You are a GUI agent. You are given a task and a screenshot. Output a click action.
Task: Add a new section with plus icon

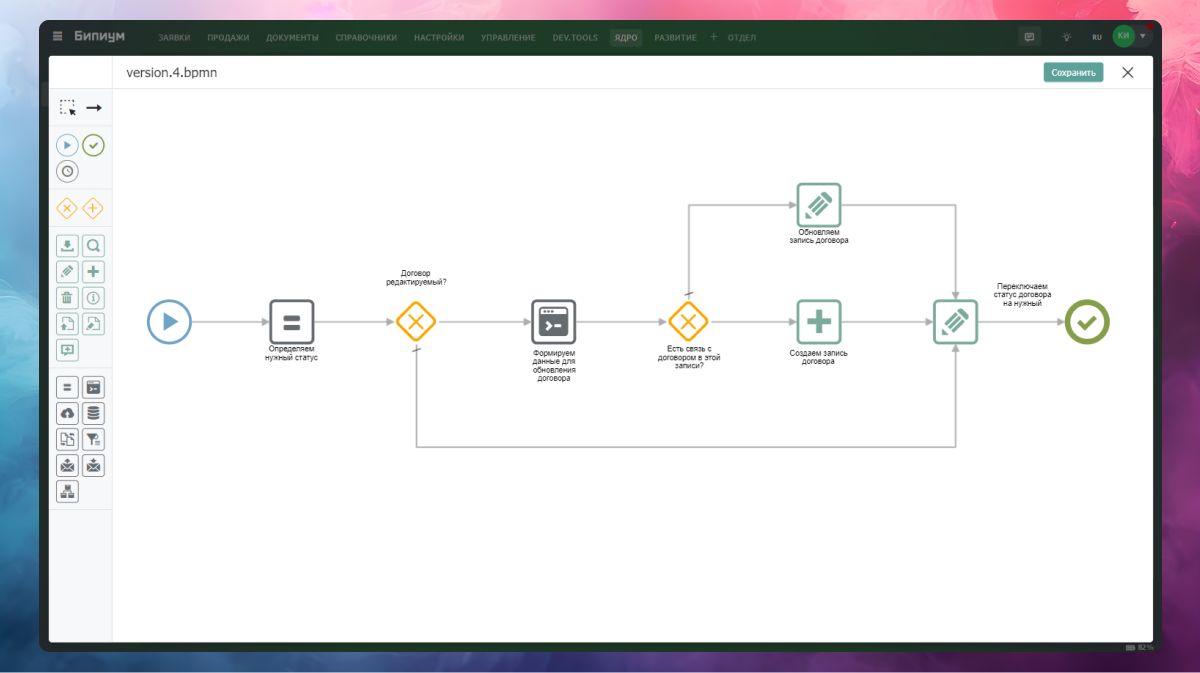tap(713, 37)
